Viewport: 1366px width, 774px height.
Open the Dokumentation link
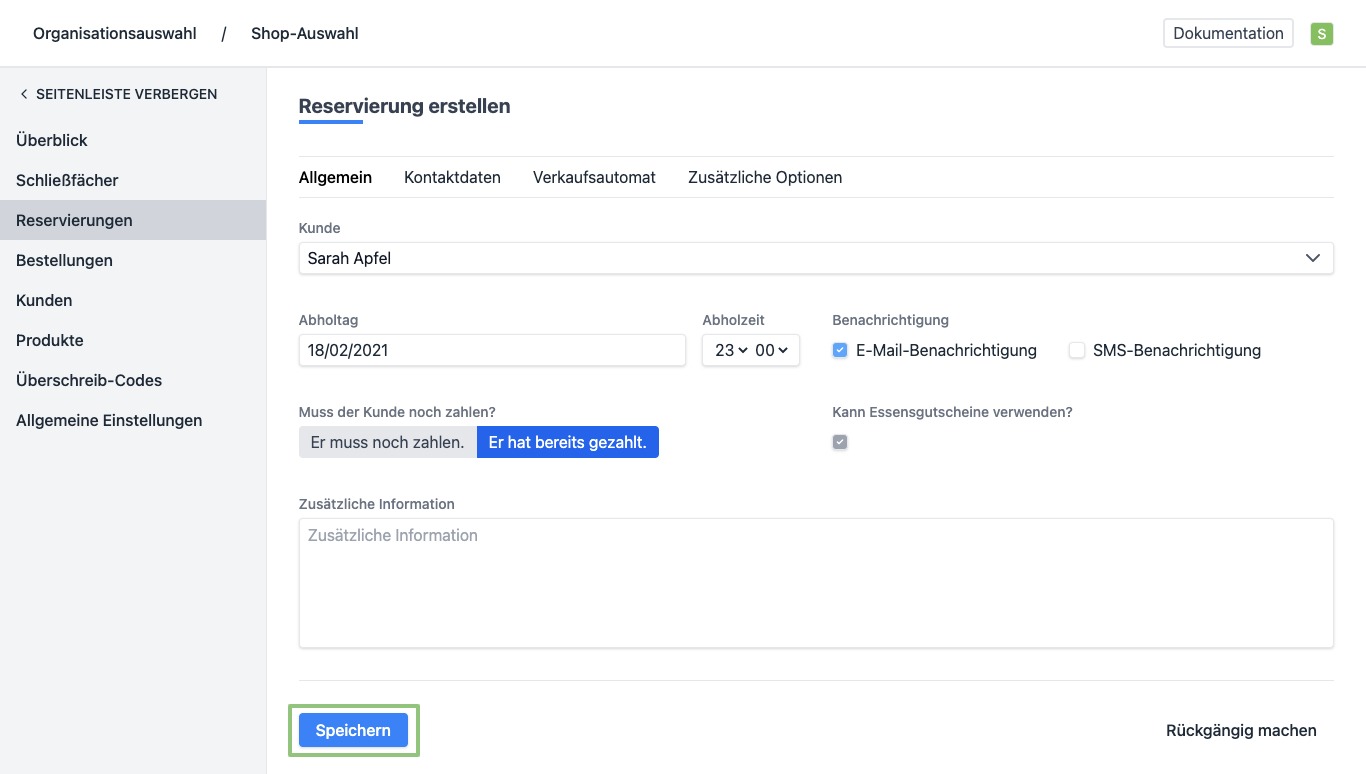1228,33
